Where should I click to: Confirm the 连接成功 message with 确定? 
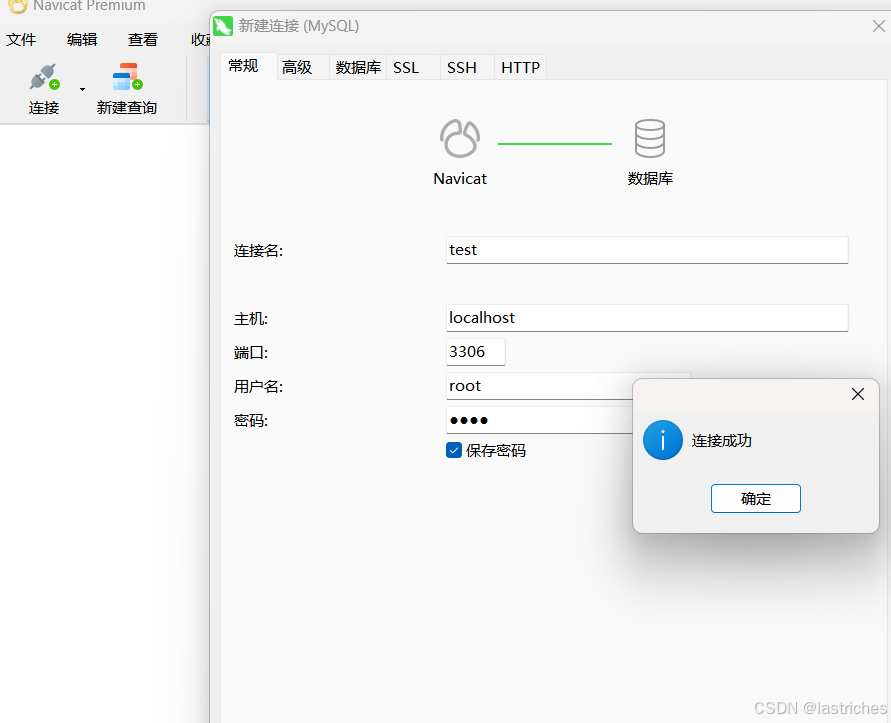click(756, 498)
